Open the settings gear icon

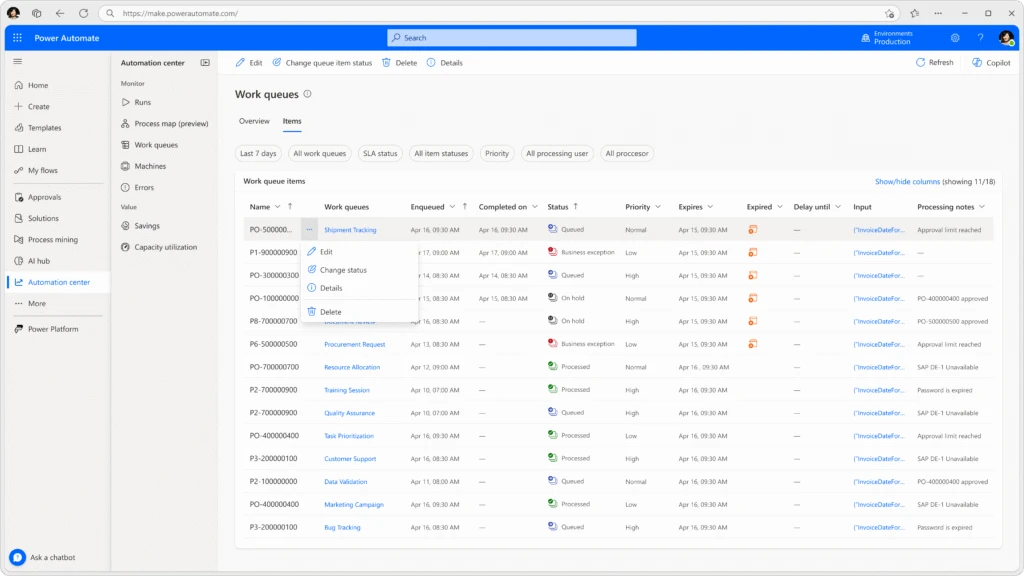point(955,38)
